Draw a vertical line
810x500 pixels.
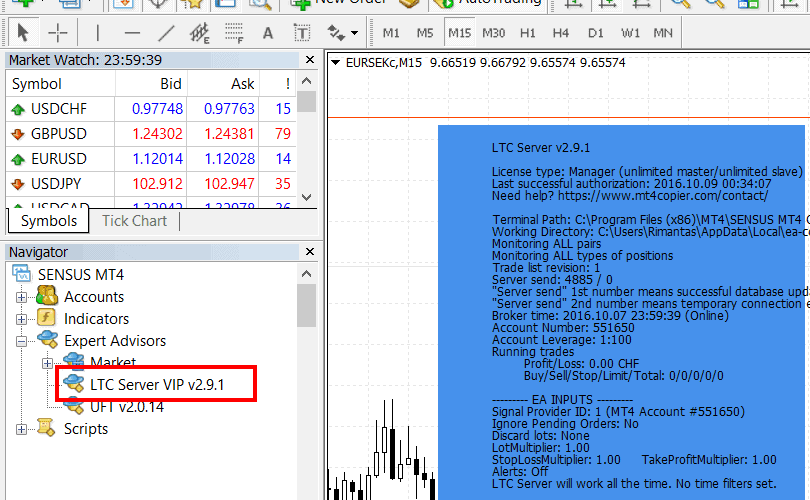(97, 33)
